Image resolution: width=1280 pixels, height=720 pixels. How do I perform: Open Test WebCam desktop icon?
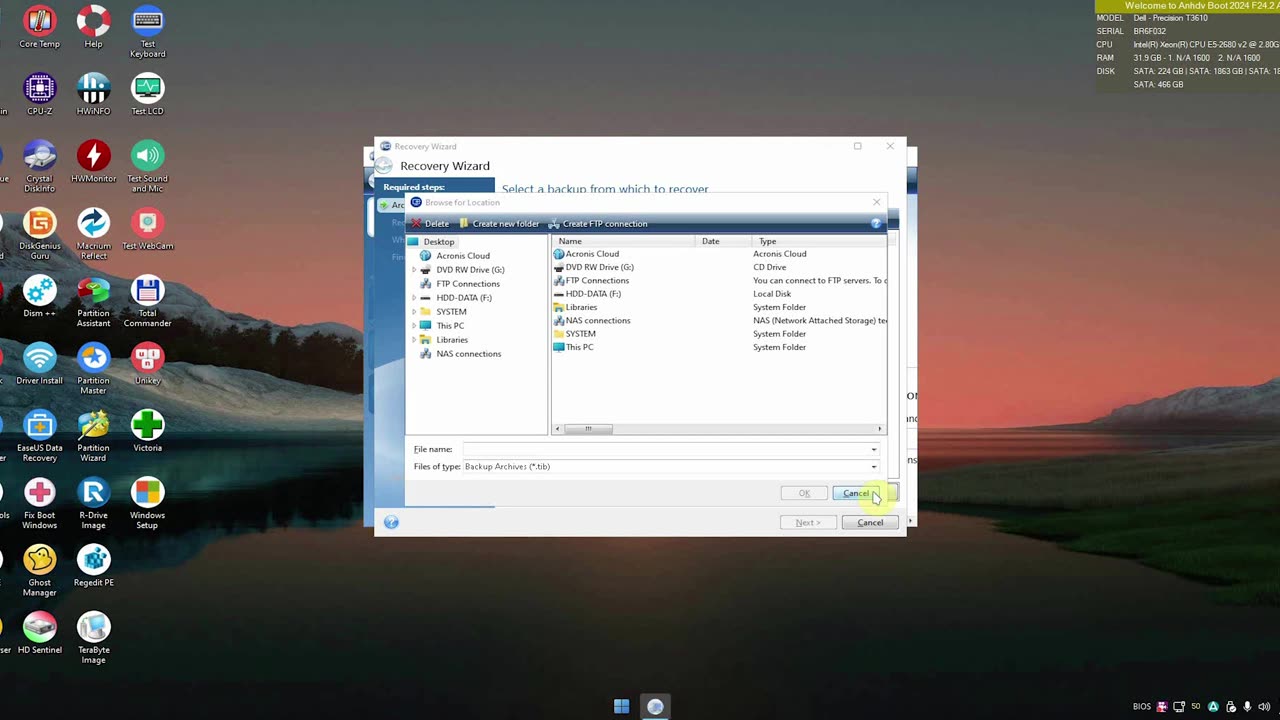pyautogui.click(x=147, y=228)
